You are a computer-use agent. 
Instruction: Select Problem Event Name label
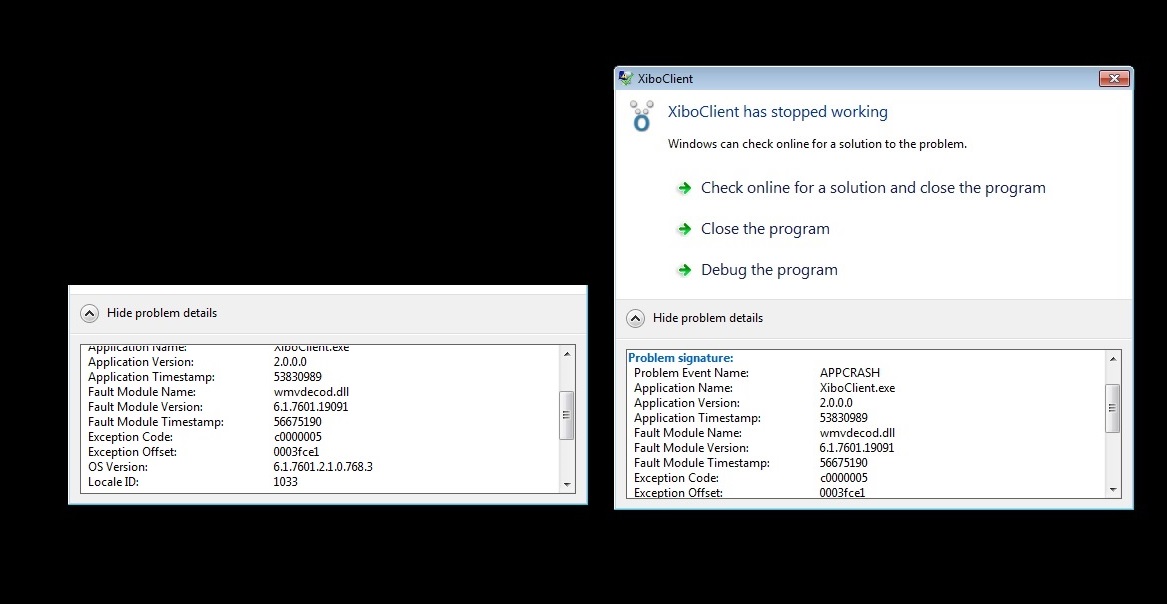(691, 373)
